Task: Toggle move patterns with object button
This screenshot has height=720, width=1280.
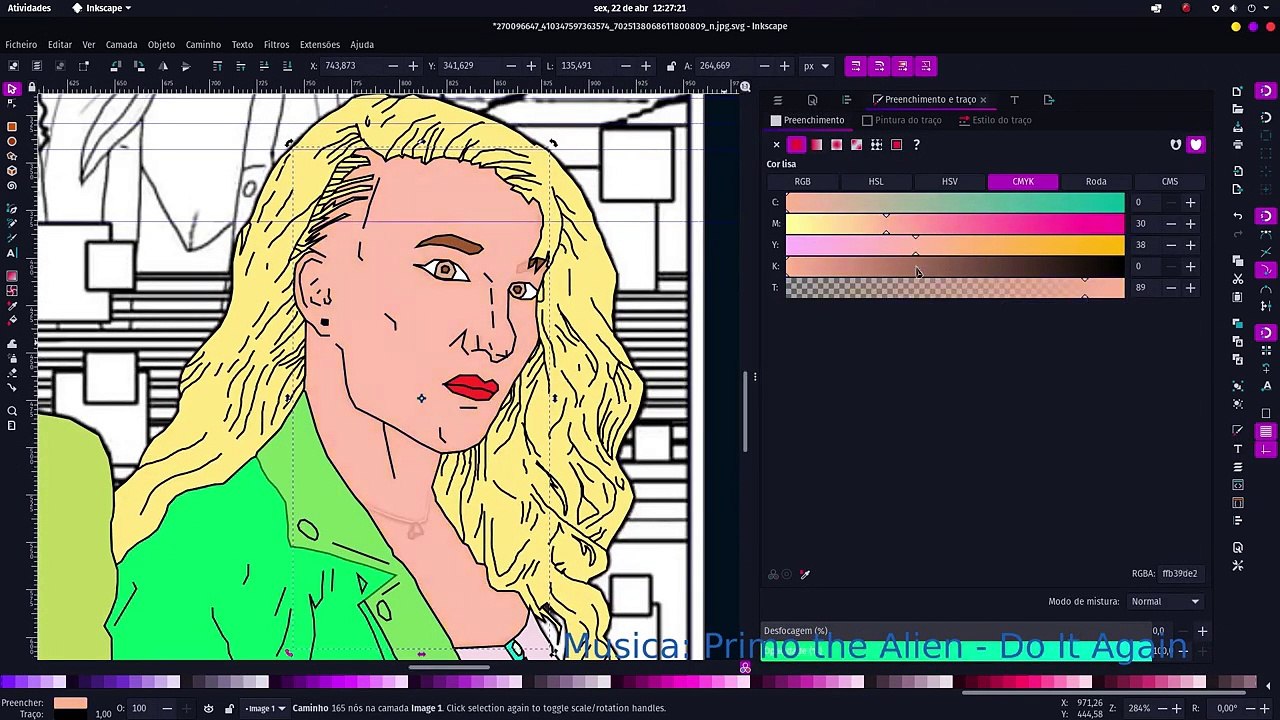Action: (x=926, y=66)
